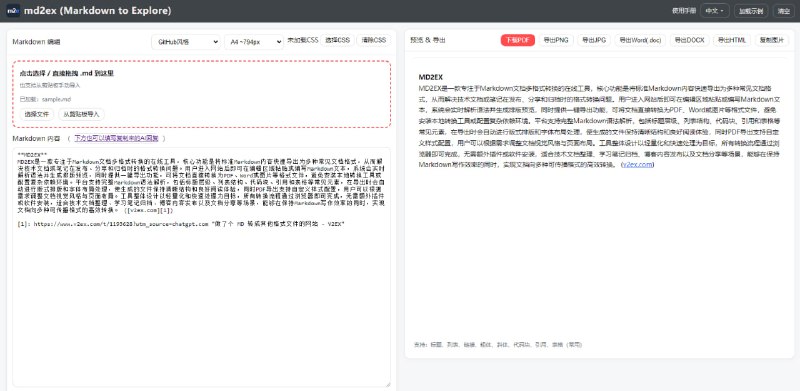Click the red 下载PDF button

[518, 40]
